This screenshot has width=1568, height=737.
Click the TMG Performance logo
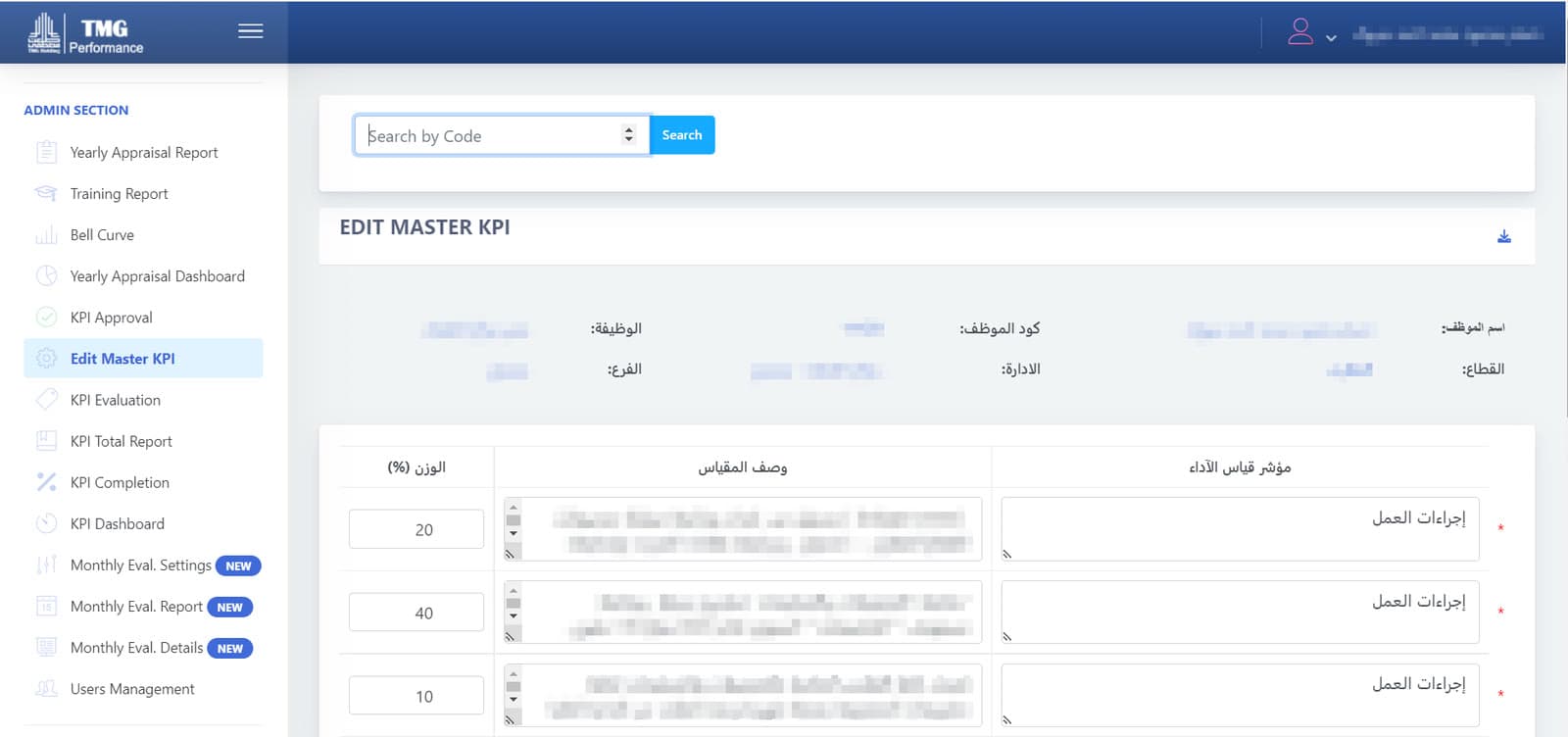85,33
